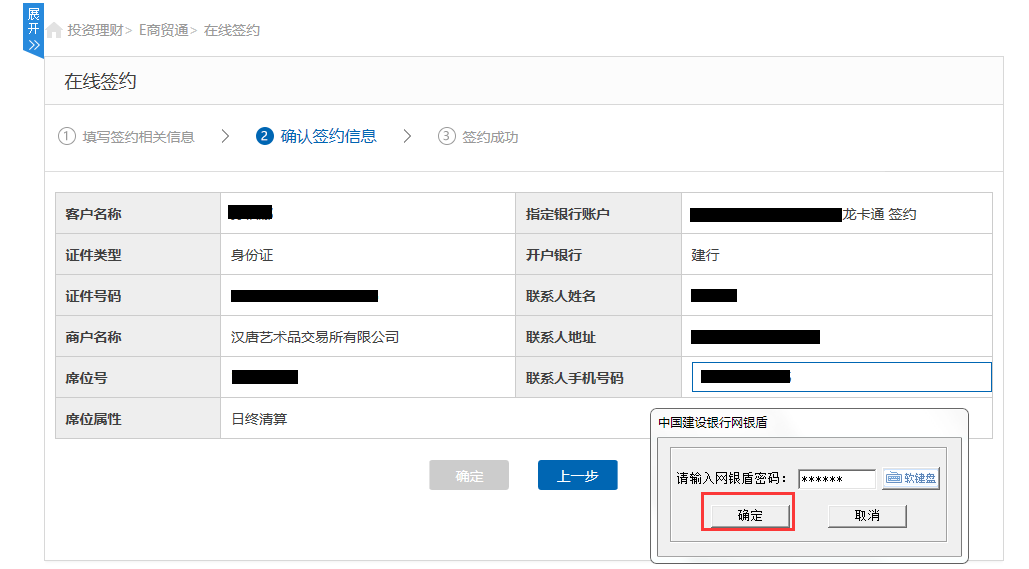Click the greyed-out 确定 page button
Screen dimensions: 1029x569
[469, 475]
